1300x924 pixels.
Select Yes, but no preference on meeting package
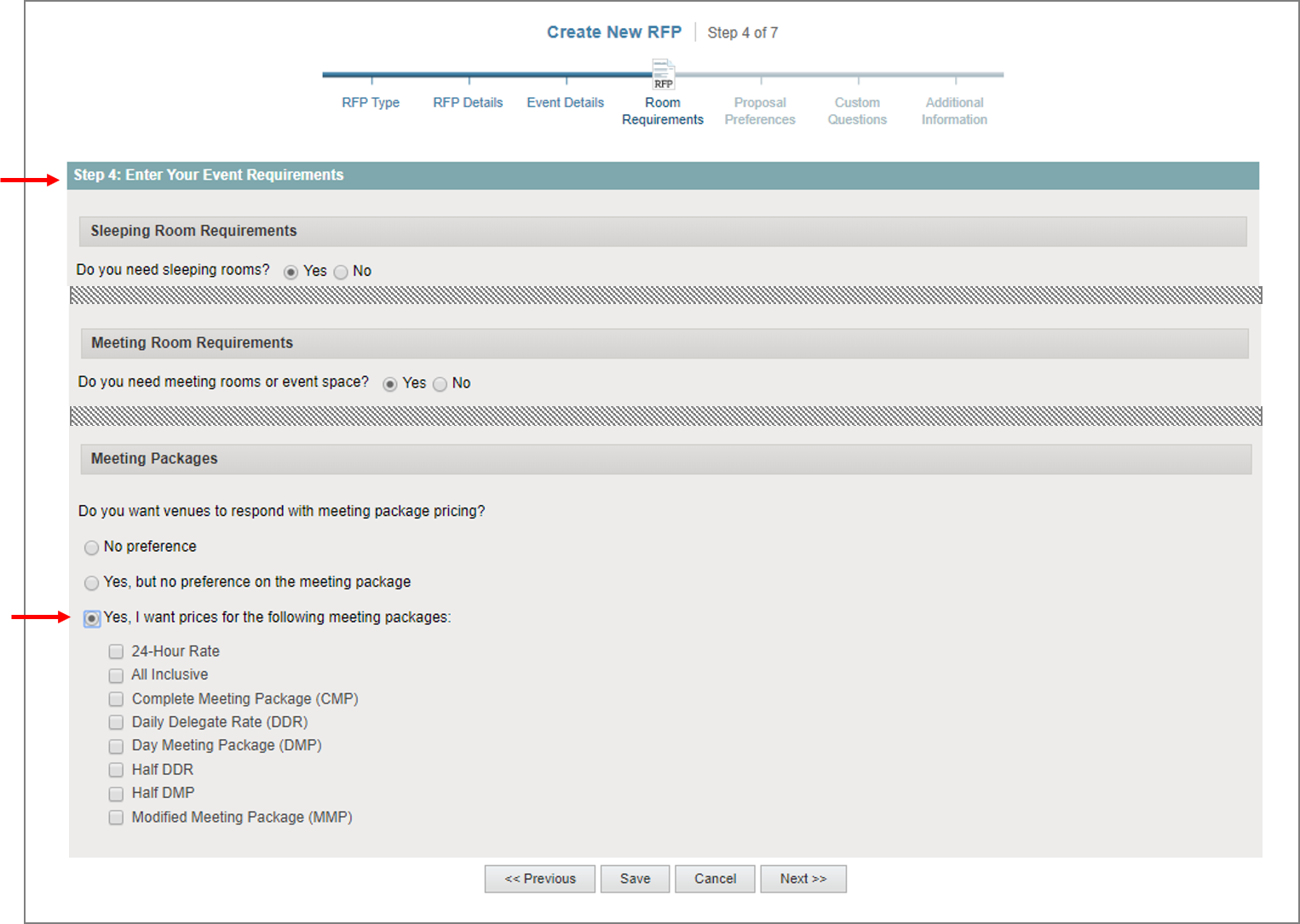pyautogui.click(x=91, y=583)
